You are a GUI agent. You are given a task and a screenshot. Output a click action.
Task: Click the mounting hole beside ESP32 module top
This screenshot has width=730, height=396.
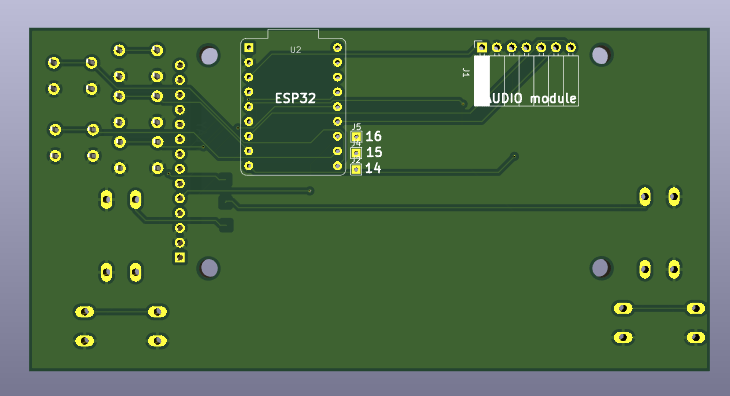210,56
